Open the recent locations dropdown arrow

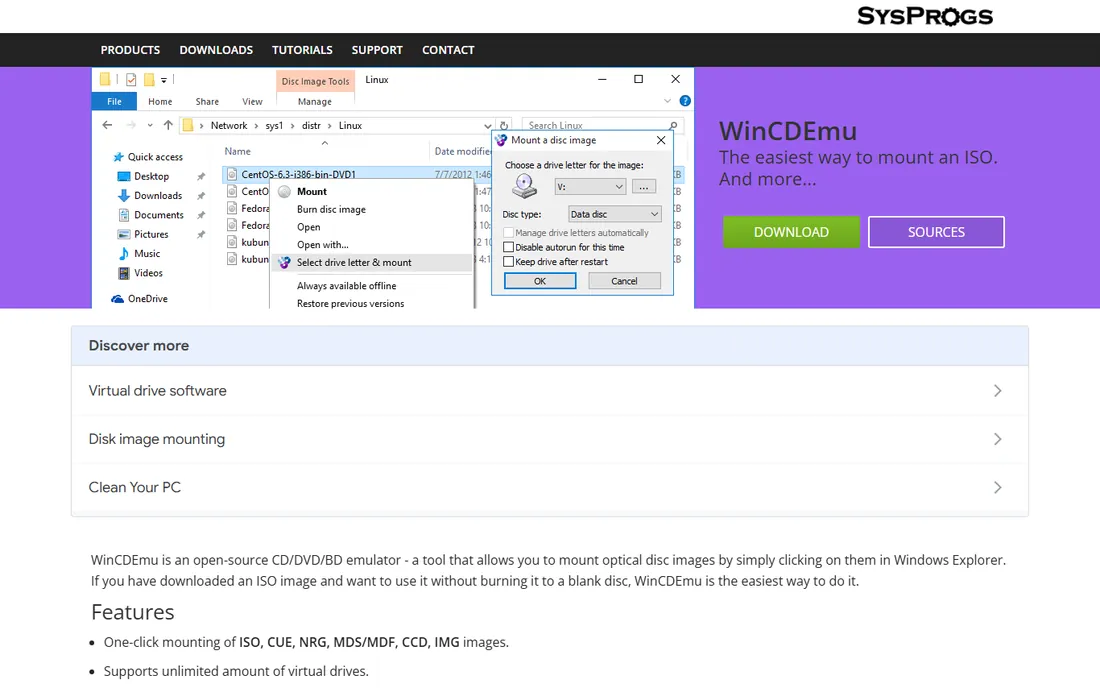coord(150,126)
